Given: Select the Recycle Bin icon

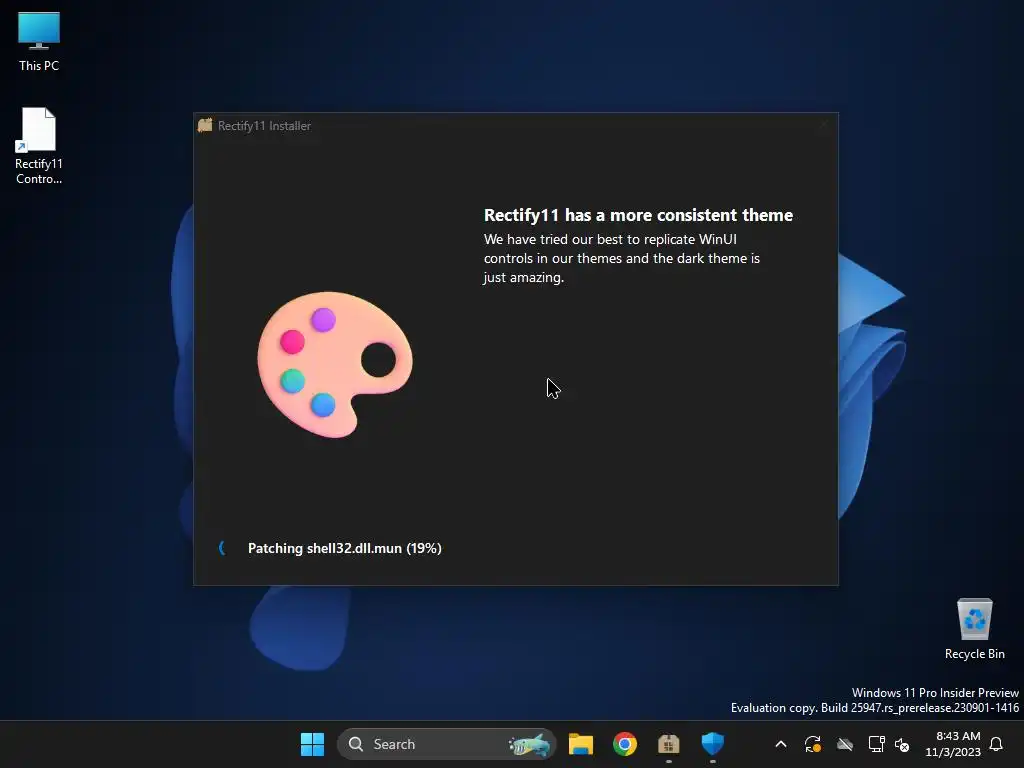Looking at the screenshot, I should pos(974,629).
